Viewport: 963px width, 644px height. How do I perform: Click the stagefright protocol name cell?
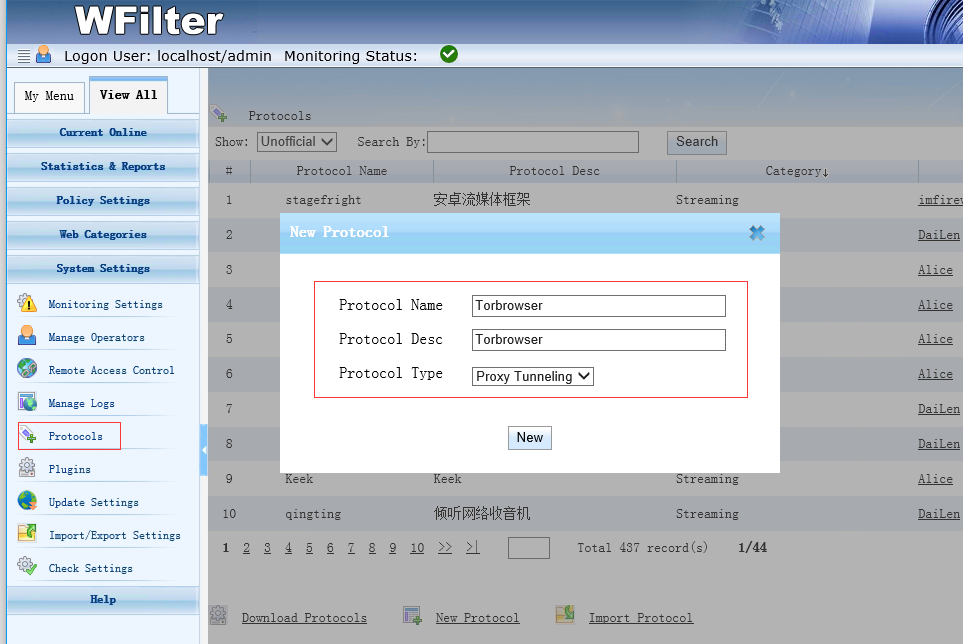click(x=323, y=200)
